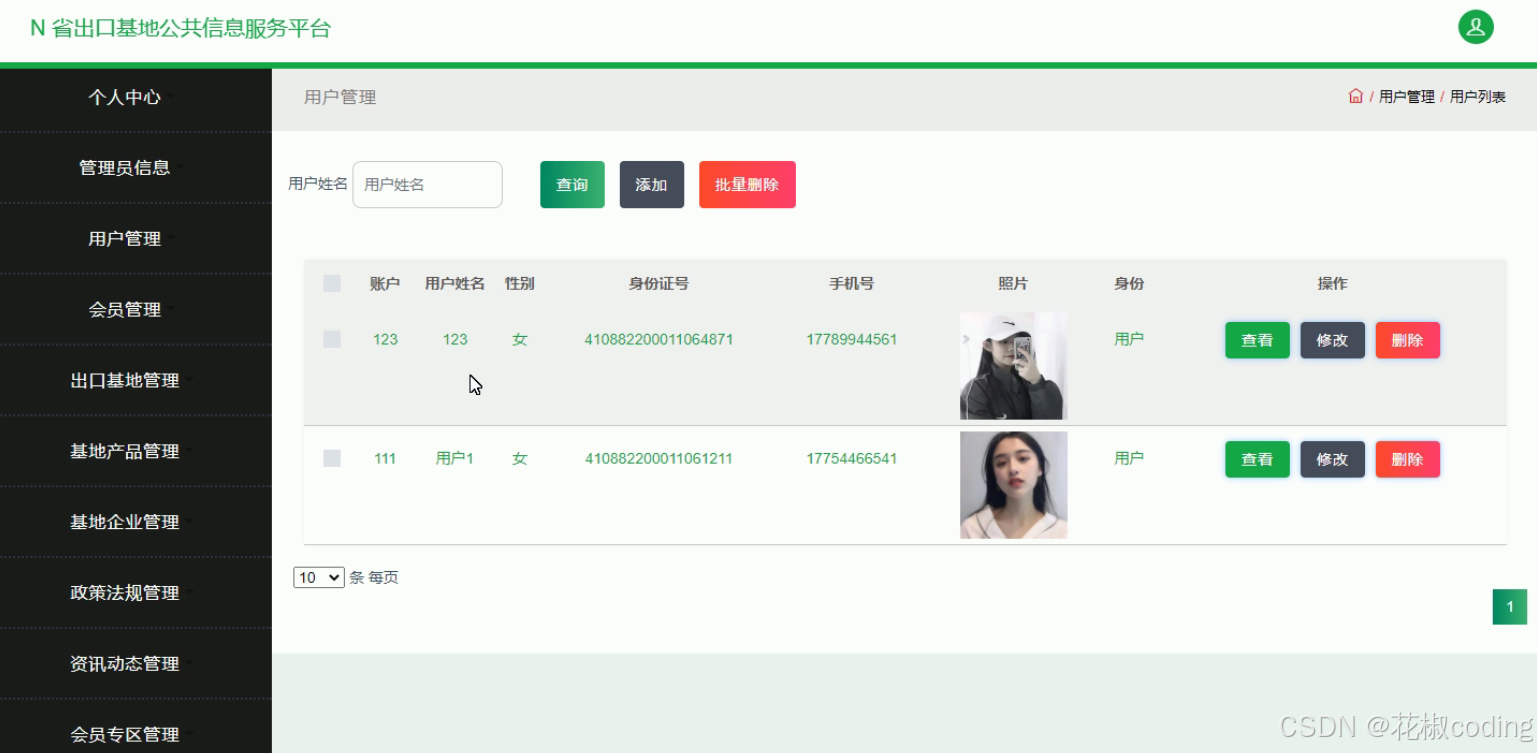Click user name cell 用户1

(455, 458)
